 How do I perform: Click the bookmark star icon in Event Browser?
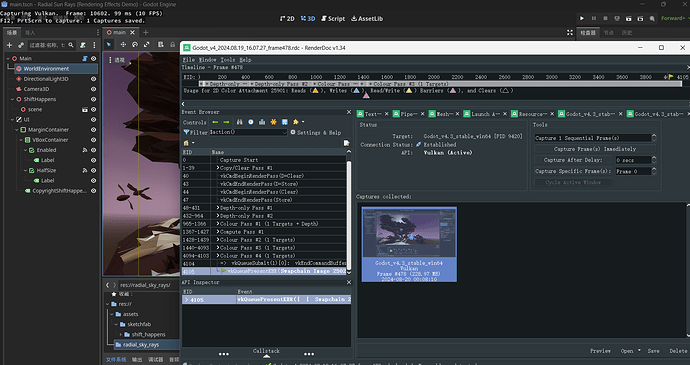click(296, 122)
